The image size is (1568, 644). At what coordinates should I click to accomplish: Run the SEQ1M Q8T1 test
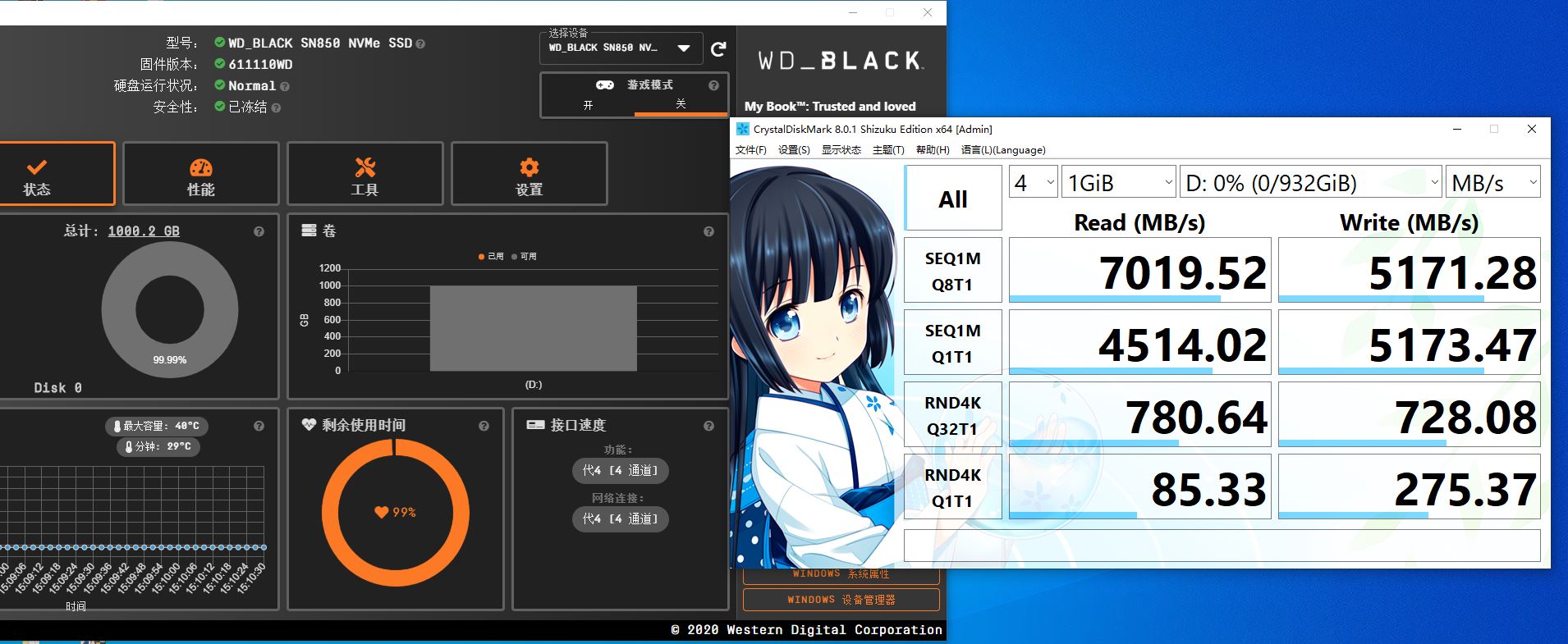(953, 271)
